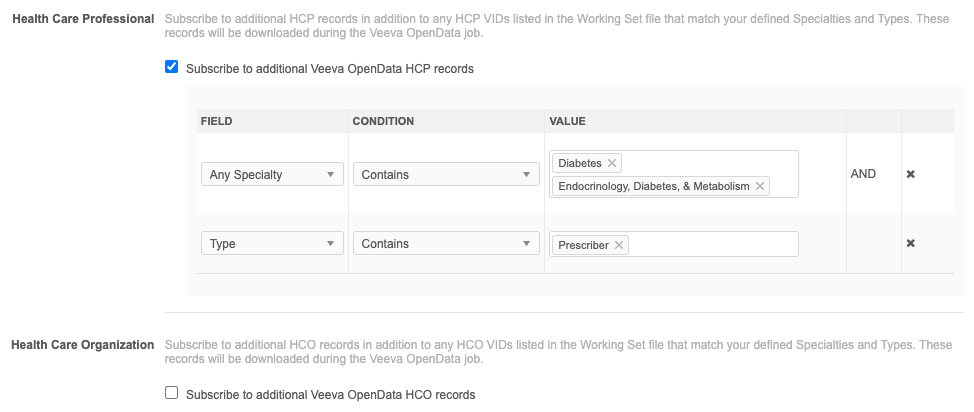Viewport: 974px width, 412px height.
Task: Click the Prescriber tag label
Action: pos(583,245)
